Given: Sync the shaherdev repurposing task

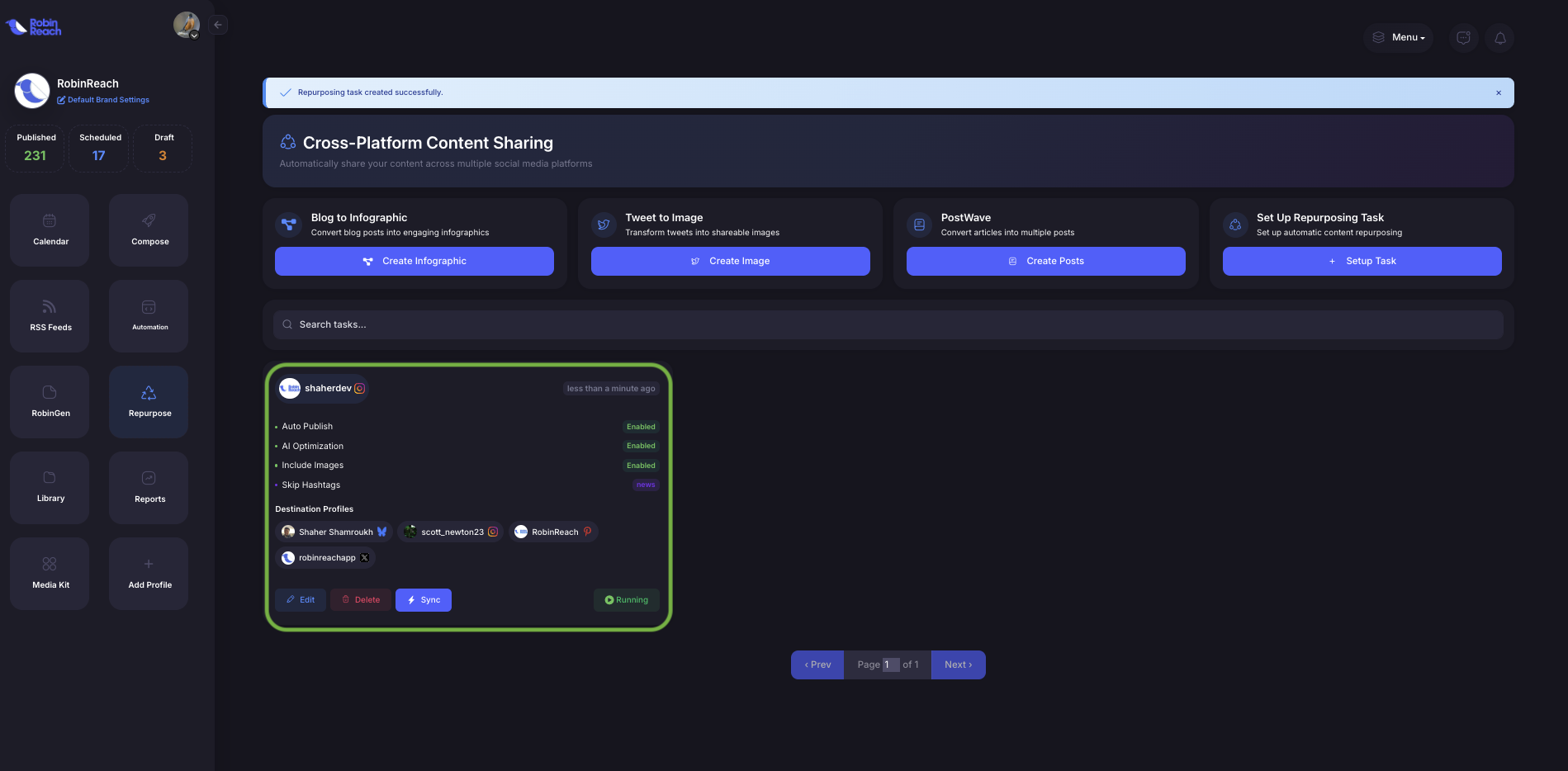Looking at the screenshot, I should [x=424, y=600].
